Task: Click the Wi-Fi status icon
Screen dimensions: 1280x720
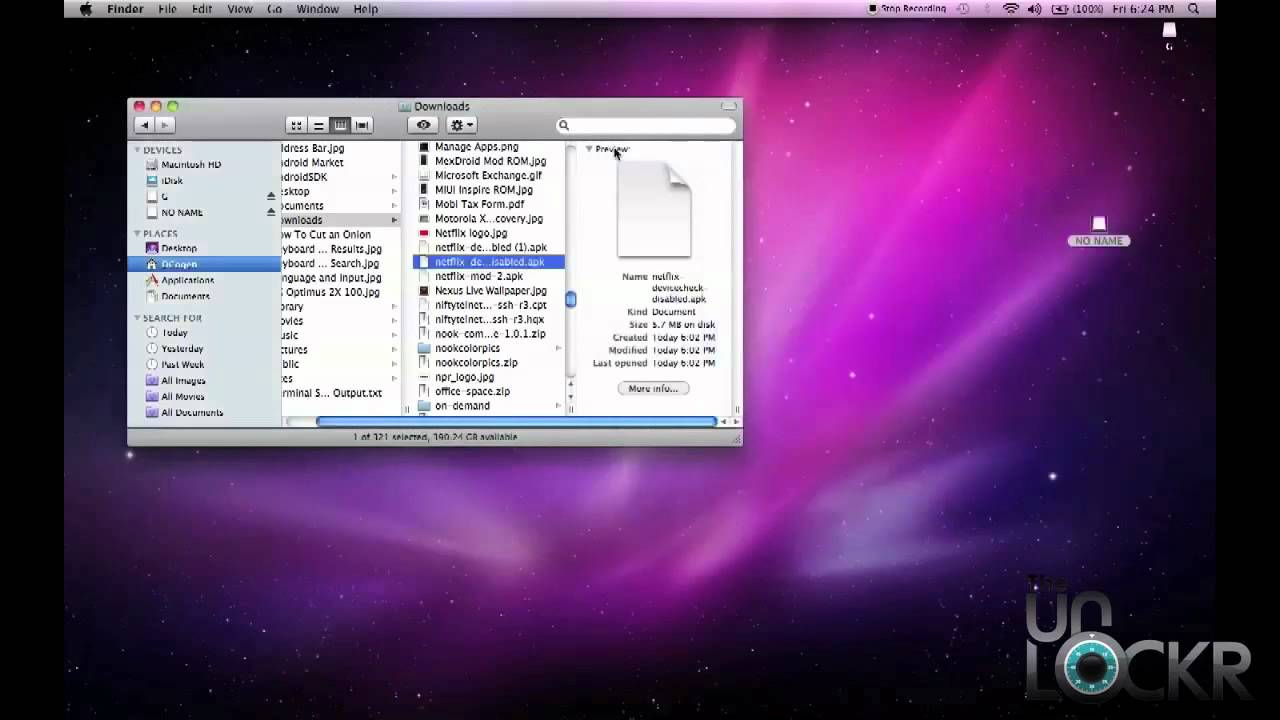Action: click(1010, 9)
